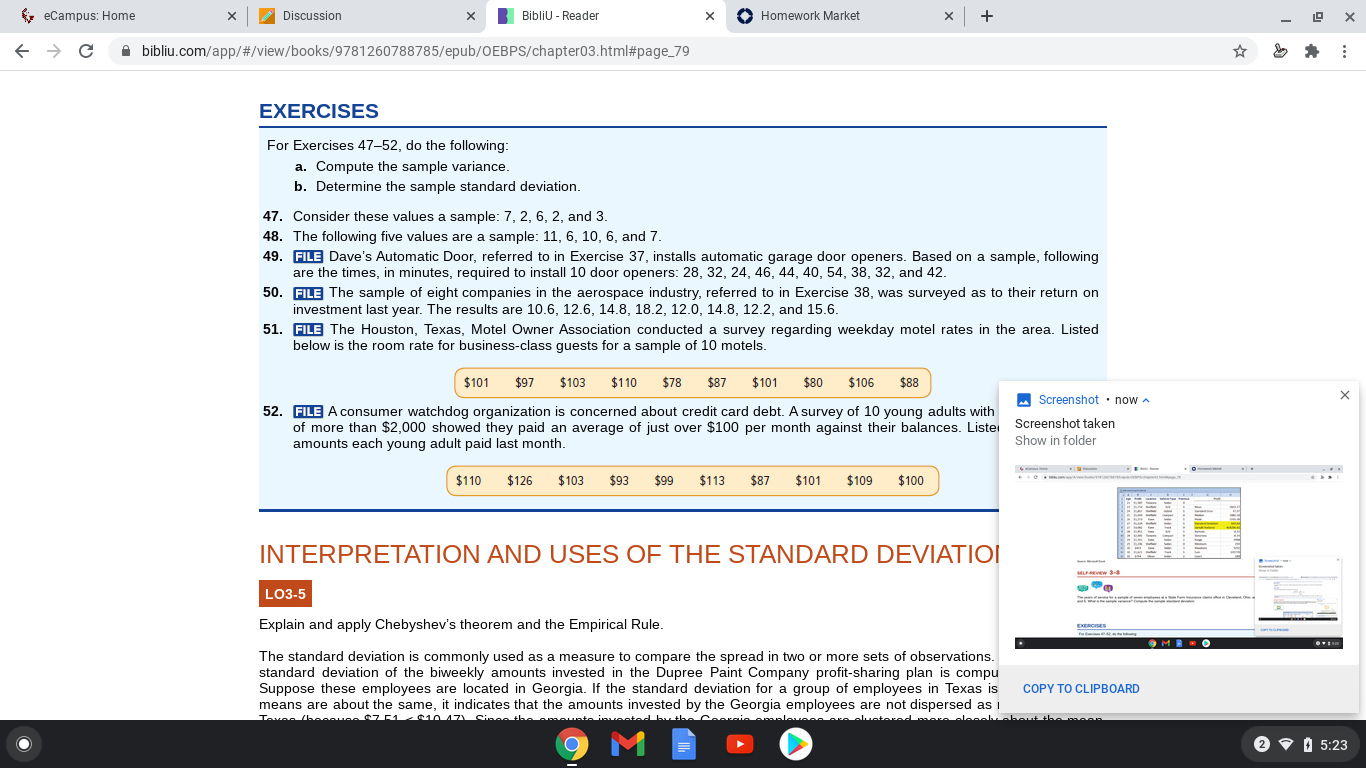Go back to the previous page
This screenshot has width=1366, height=768.
click(x=22, y=51)
